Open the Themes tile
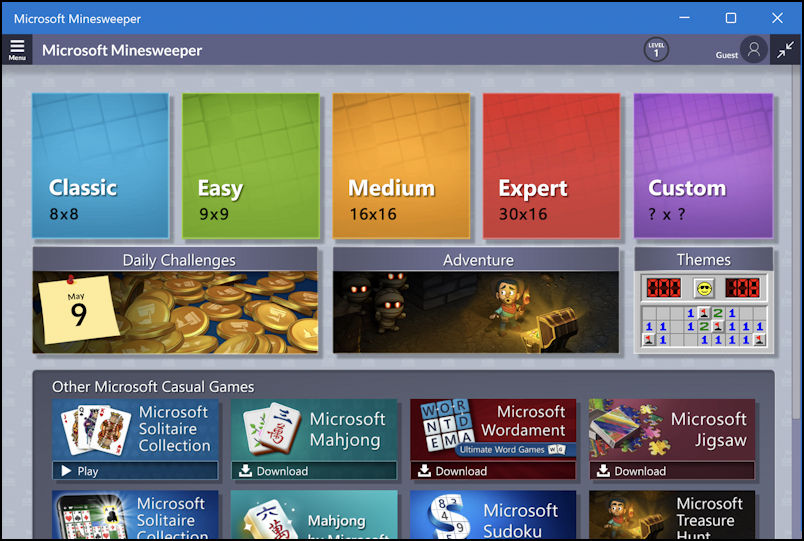Screen dimensions: 804x541 (x=704, y=300)
